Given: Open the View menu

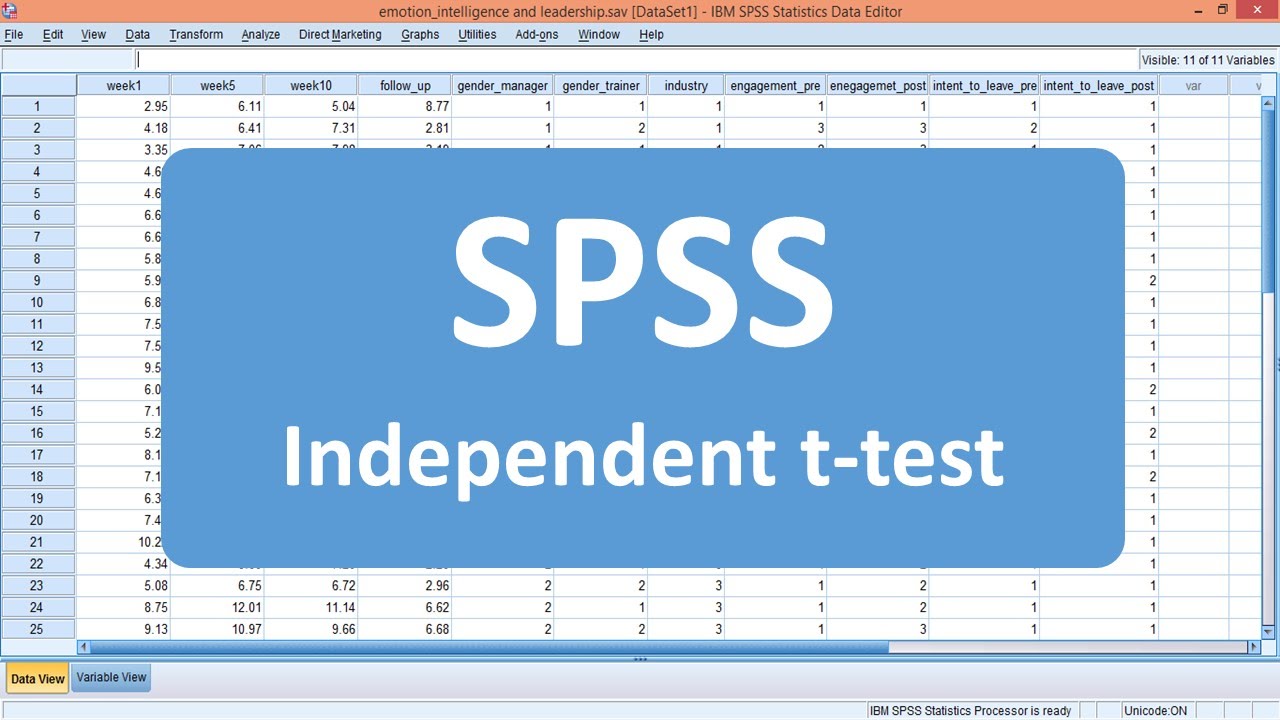Looking at the screenshot, I should (x=93, y=34).
